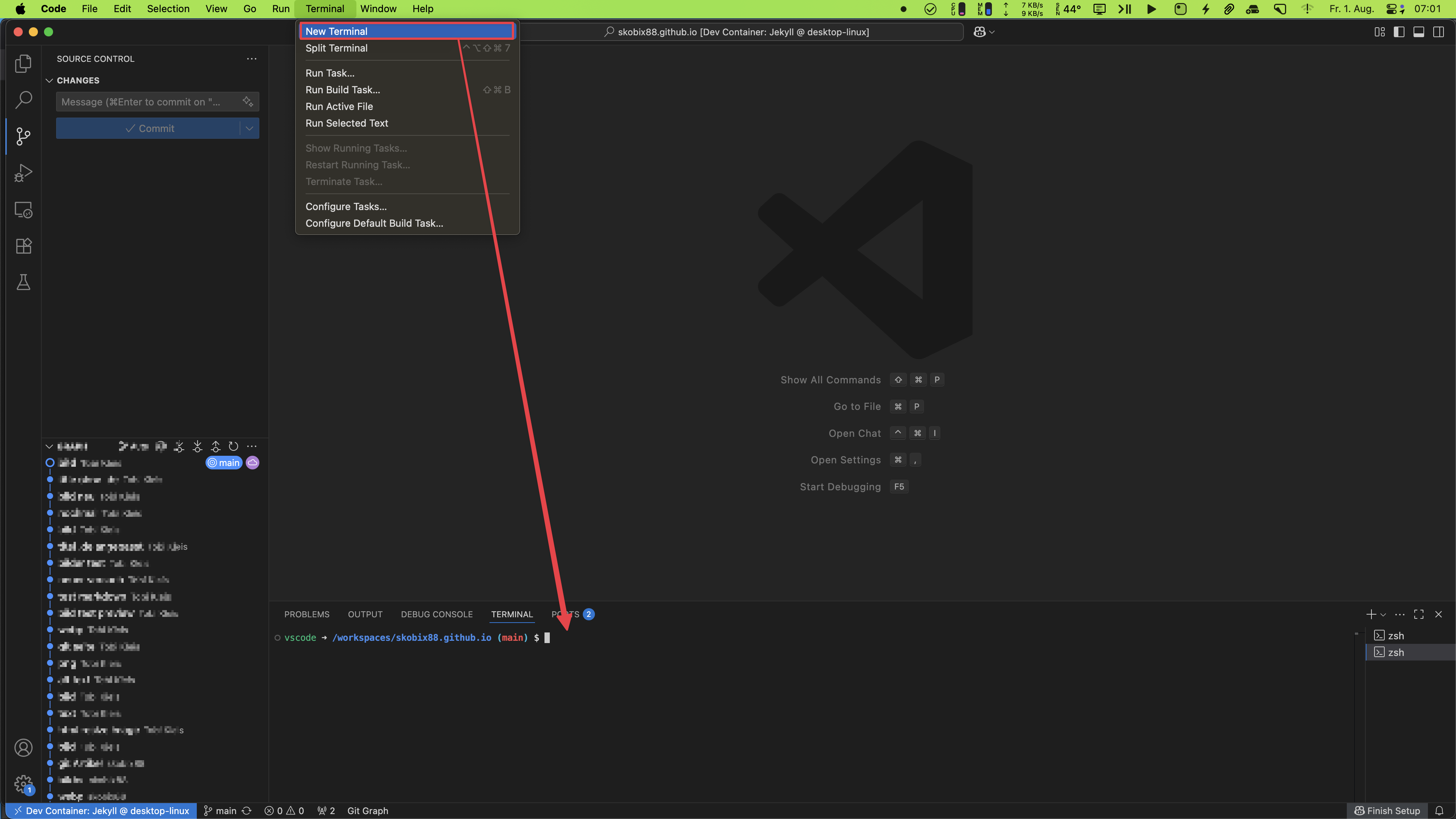Viewport: 1456px width, 819px height.
Task: Open the Accounts icon in activity bar
Action: coord(23,748)
